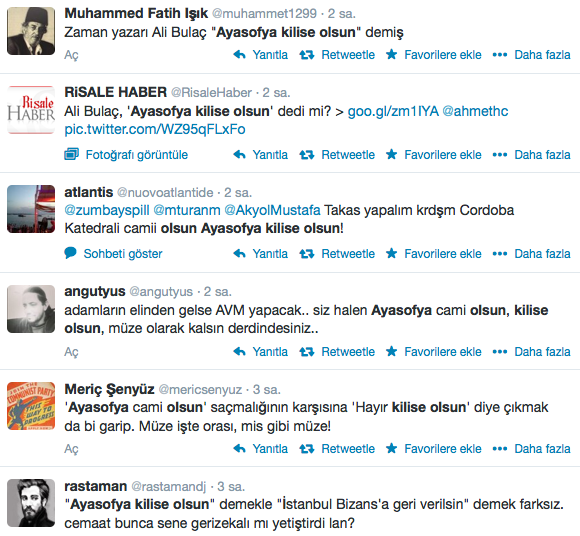Open pic.twitter.com/WZ95qFLxFo link
Screen dimensions: 580x536
[x=155, y=129]
